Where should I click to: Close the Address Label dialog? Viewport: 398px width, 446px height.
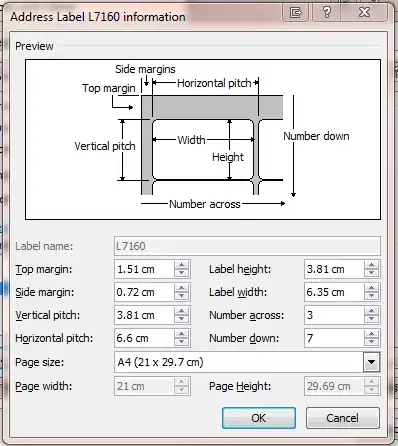click(x=364, y=13)
